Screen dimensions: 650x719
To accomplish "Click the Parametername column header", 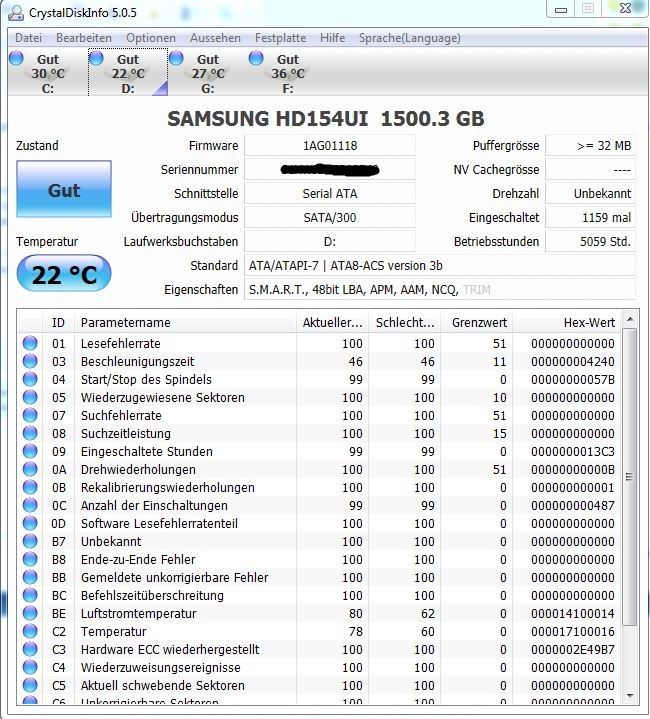I will 185,322.
